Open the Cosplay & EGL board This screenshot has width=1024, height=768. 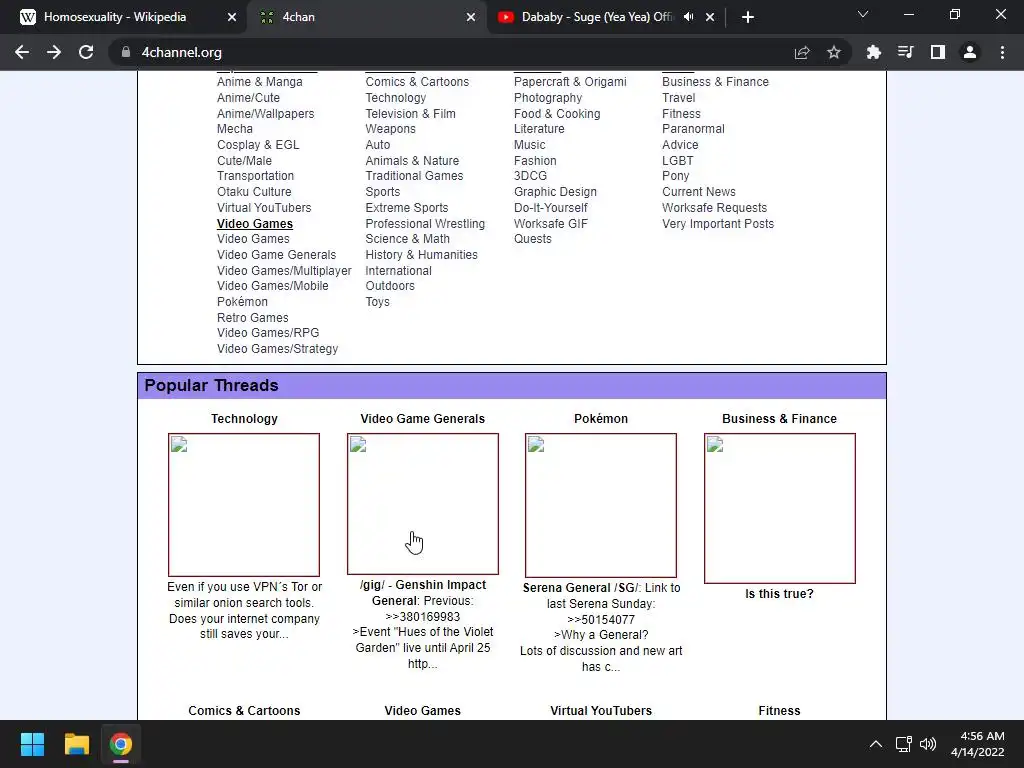coord(258,145)
